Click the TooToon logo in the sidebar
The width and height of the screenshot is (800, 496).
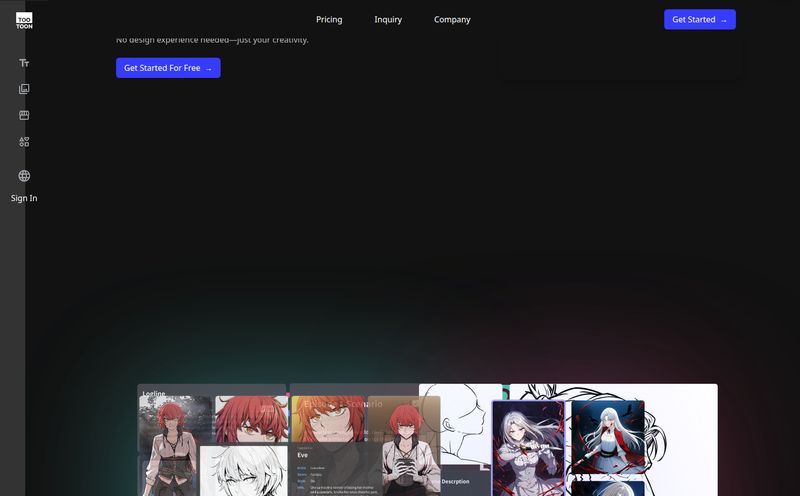(x=24, y=20)
